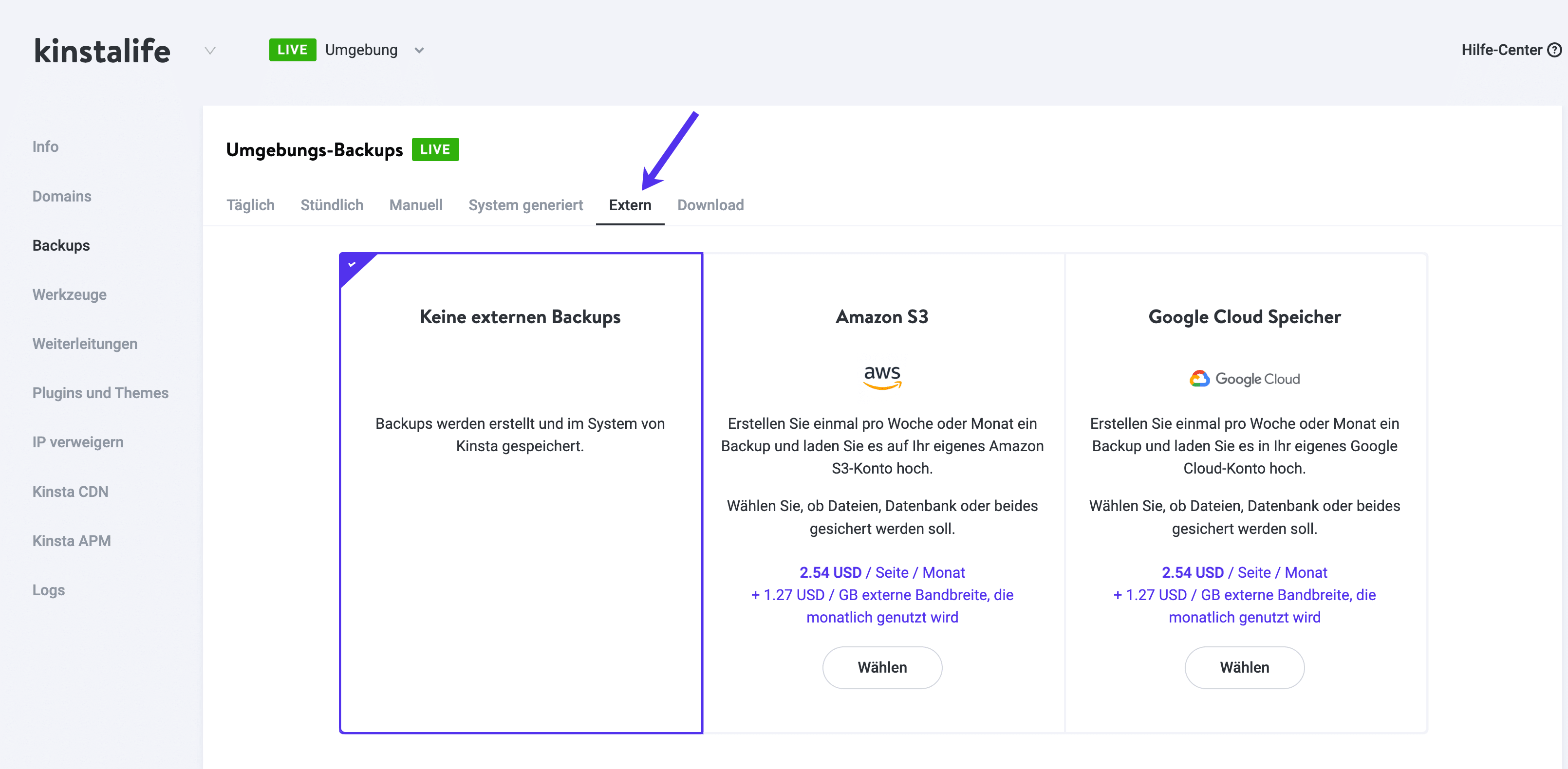
Task: Click the AWS logo on the Amazon S3 card
Action: click(882, 377)
